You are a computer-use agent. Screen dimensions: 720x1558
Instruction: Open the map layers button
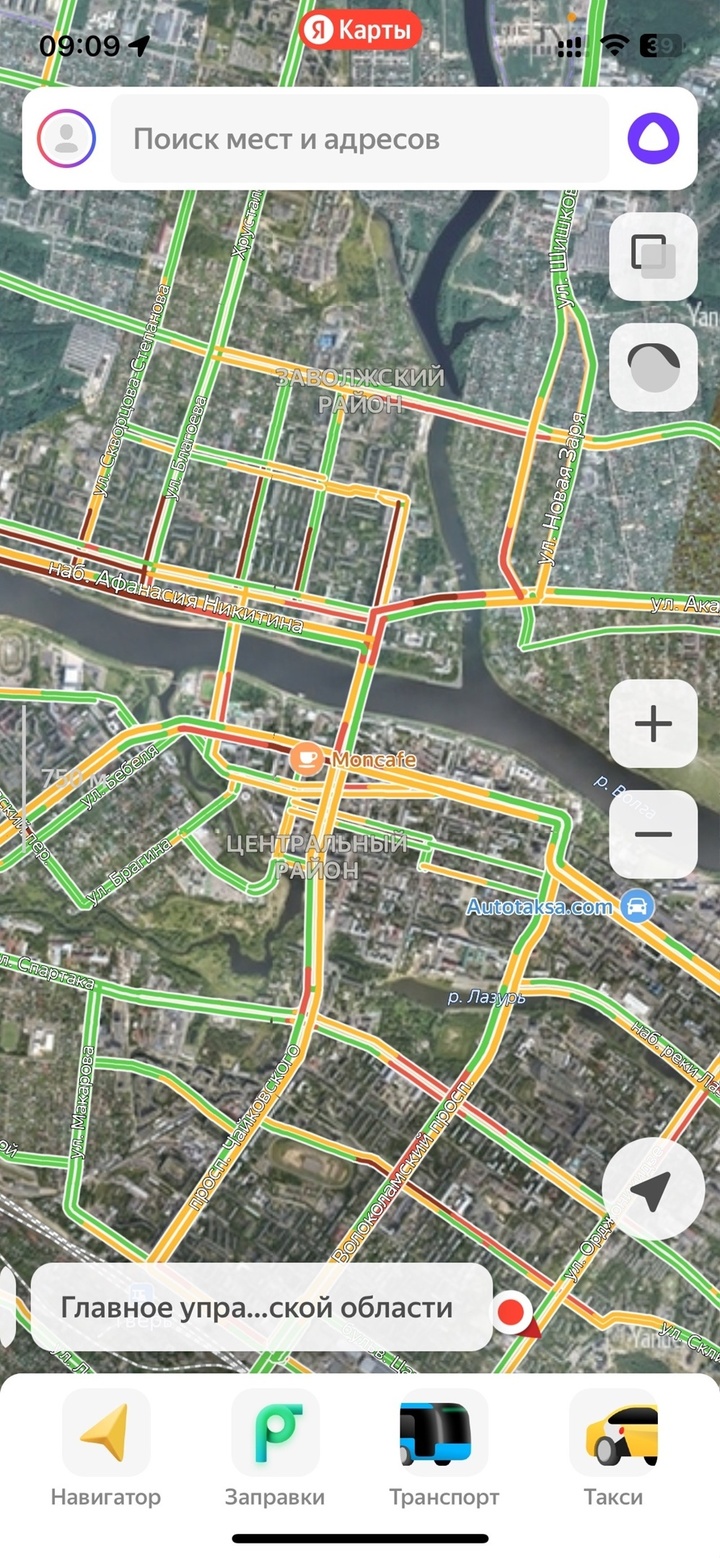(653, 256)
